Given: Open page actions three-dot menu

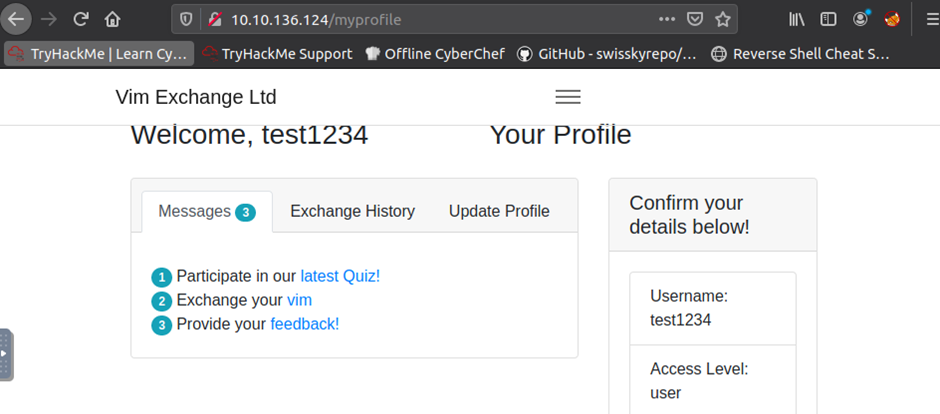Looking at the screenshot, I should (667, 19).
